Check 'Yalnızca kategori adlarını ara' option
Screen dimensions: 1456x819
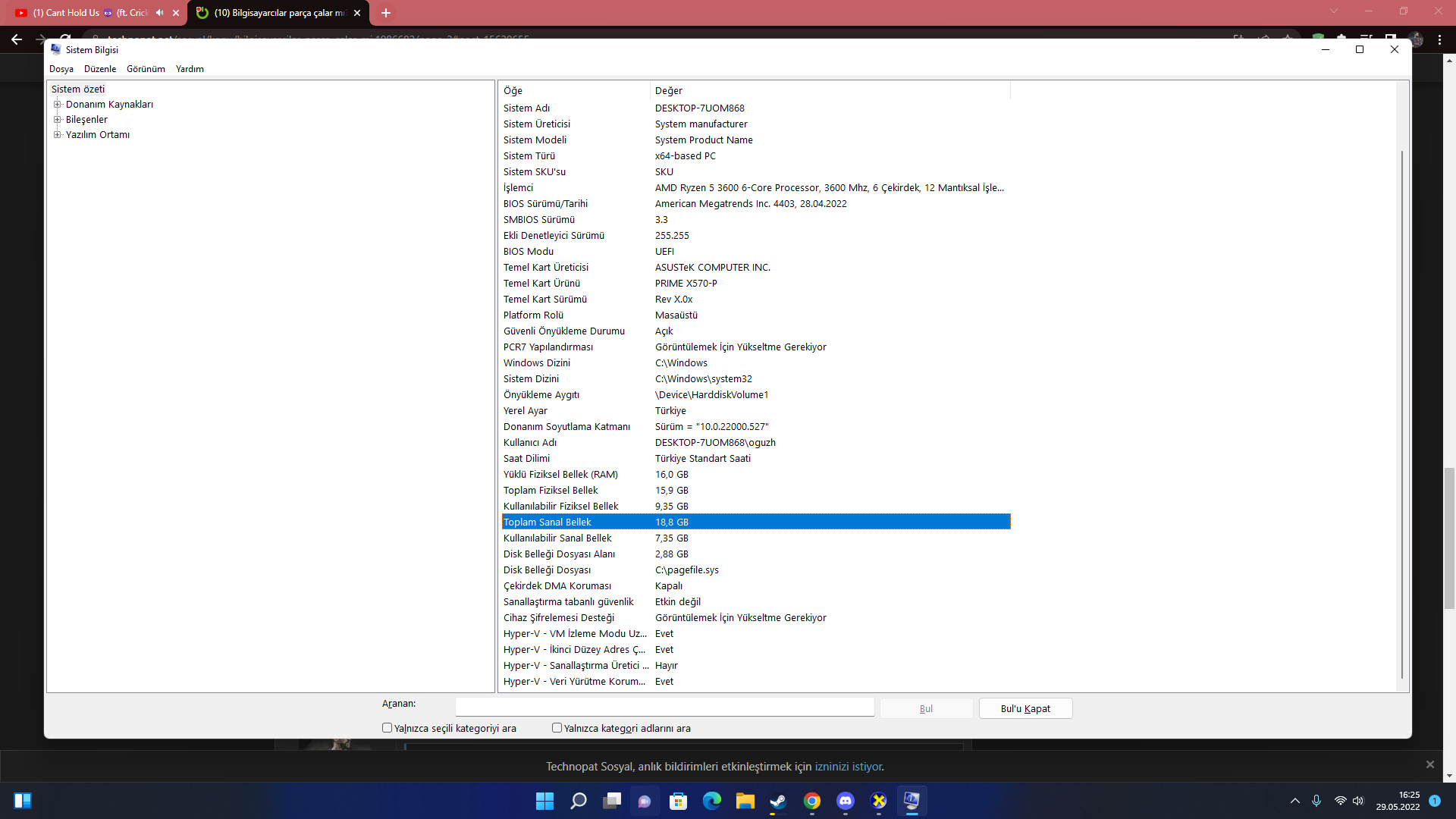point(557,728)
